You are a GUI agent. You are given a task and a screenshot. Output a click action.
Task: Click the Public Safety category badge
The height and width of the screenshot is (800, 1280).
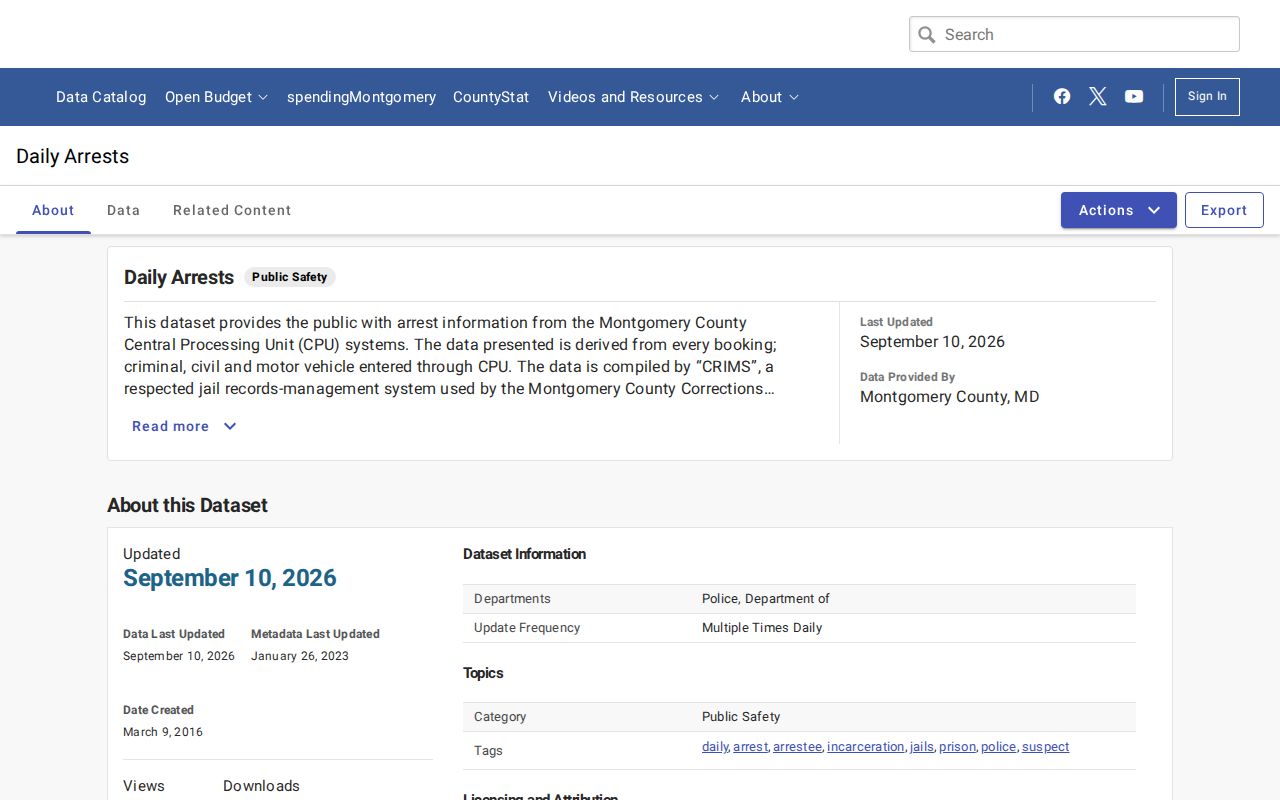[289, 277]
